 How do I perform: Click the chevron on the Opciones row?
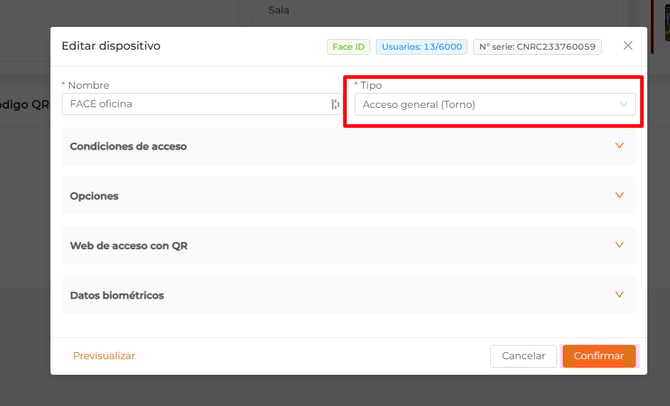(x=619, y=196)
